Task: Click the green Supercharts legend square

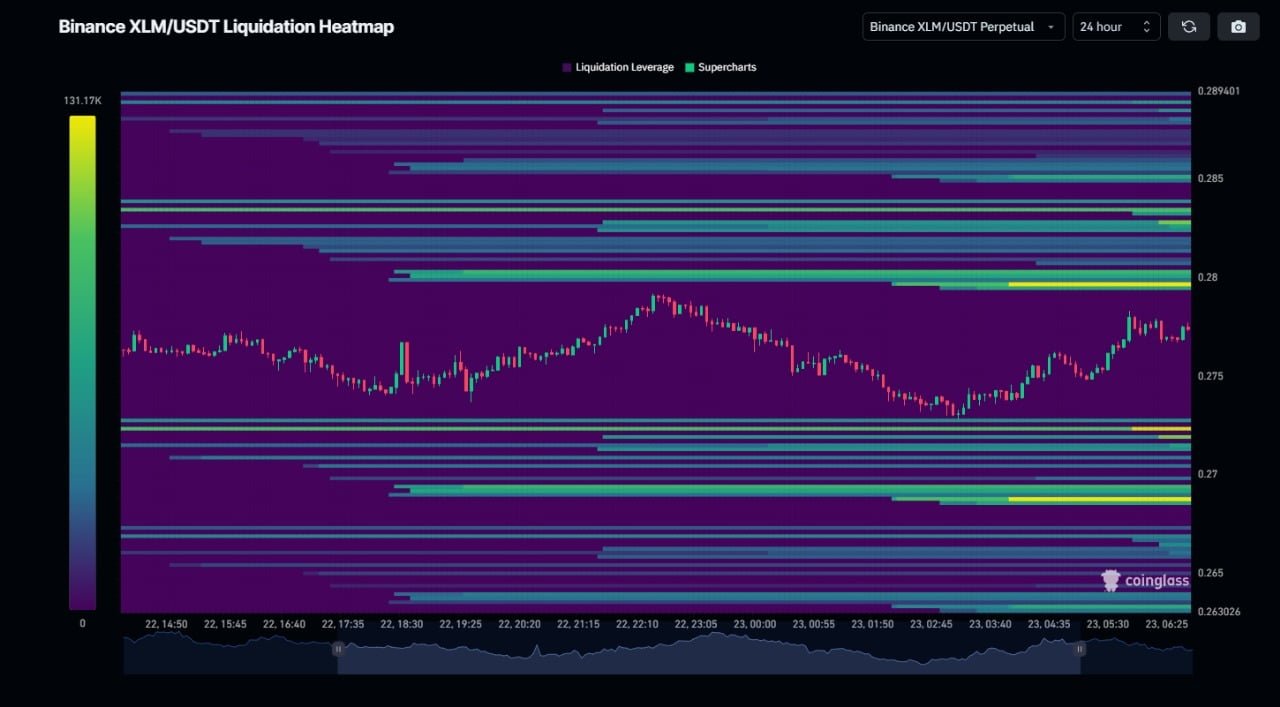Action: (x=690, y=68)
